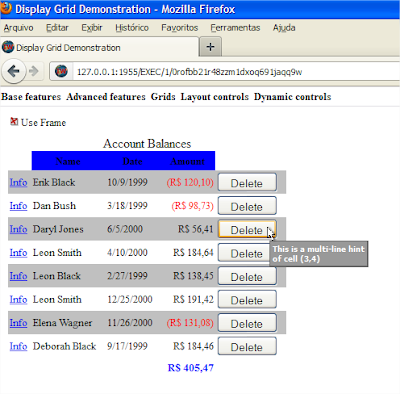This screenshot has width=400, height=394.
Task: Click the Name column header
Action: (68, 161)
